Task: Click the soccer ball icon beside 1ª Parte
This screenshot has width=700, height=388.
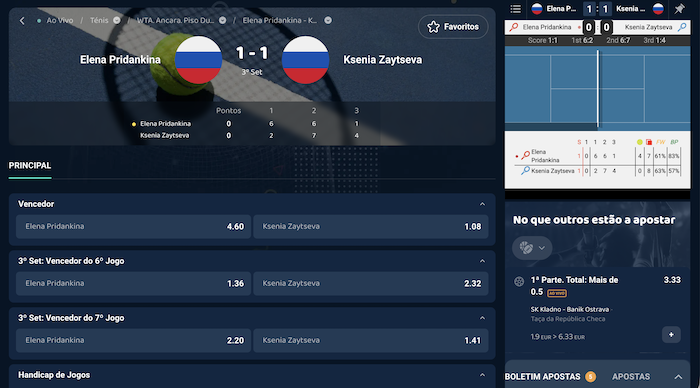Action: coord(519,281)
